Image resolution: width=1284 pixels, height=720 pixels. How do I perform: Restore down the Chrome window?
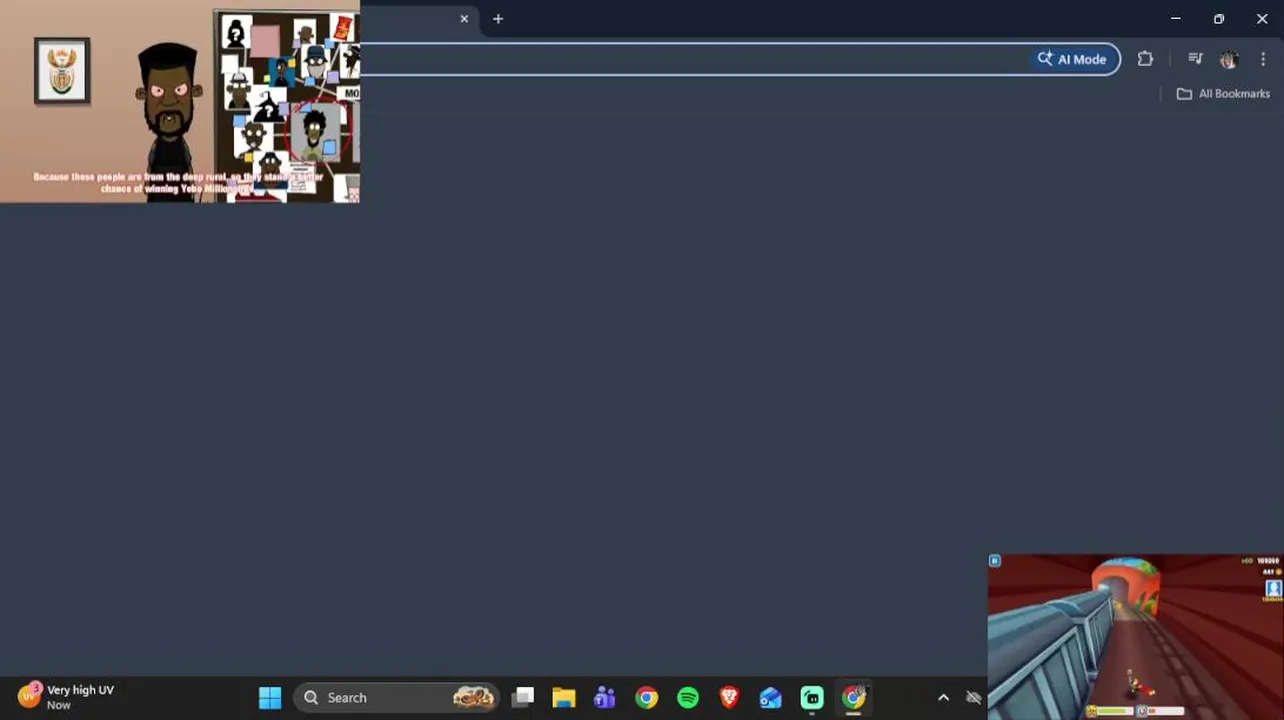click(1219, 19)
